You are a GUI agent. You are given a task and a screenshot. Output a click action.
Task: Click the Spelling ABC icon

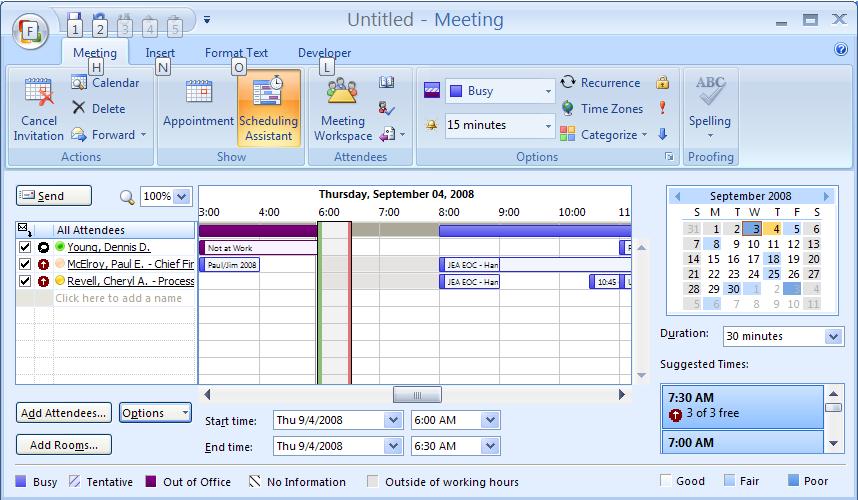[x=710, y=91]
